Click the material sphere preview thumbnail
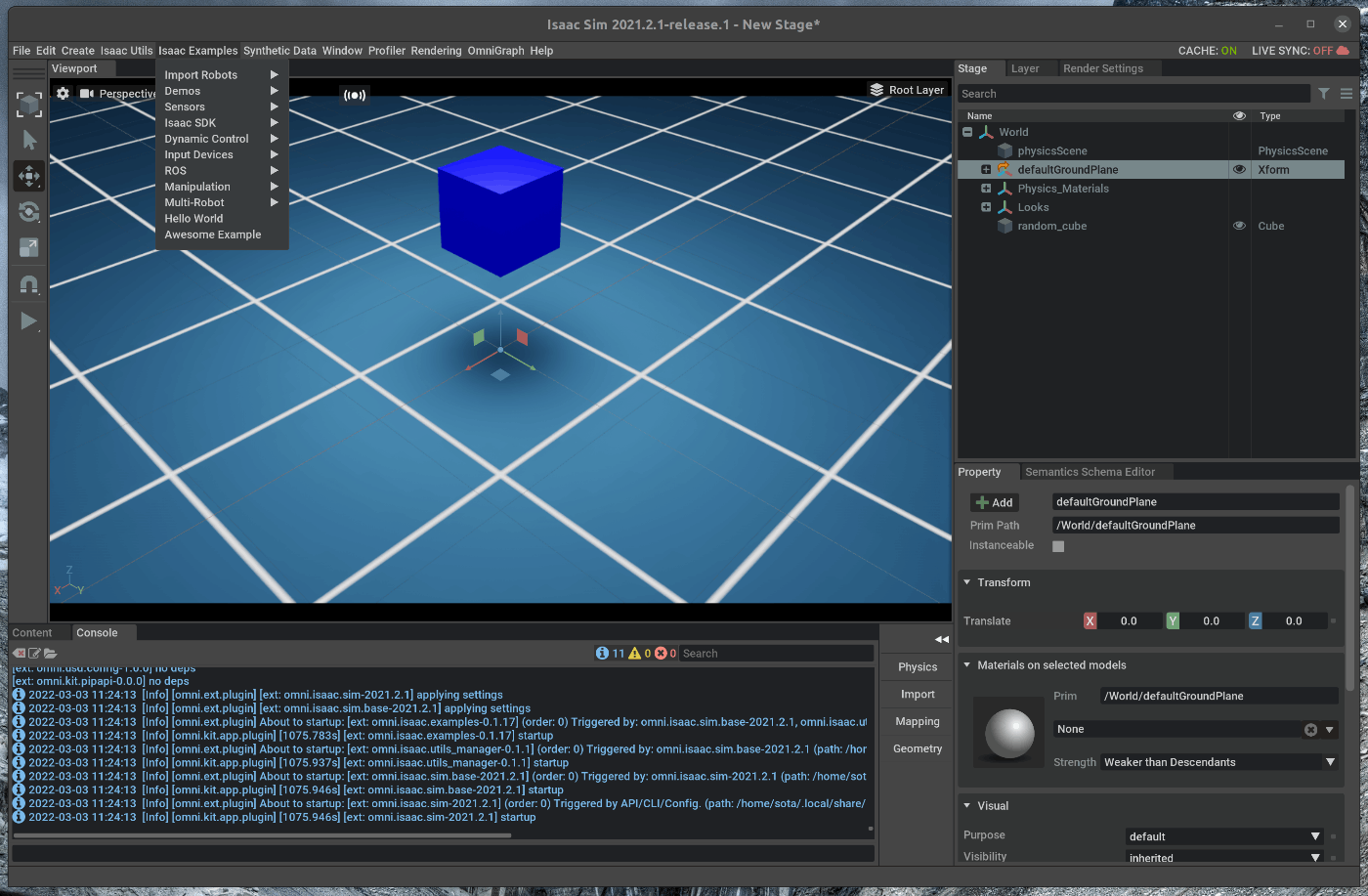The height and width of the screenshot is (896, 1368). pyautogui.click(x=1009, y=734)
